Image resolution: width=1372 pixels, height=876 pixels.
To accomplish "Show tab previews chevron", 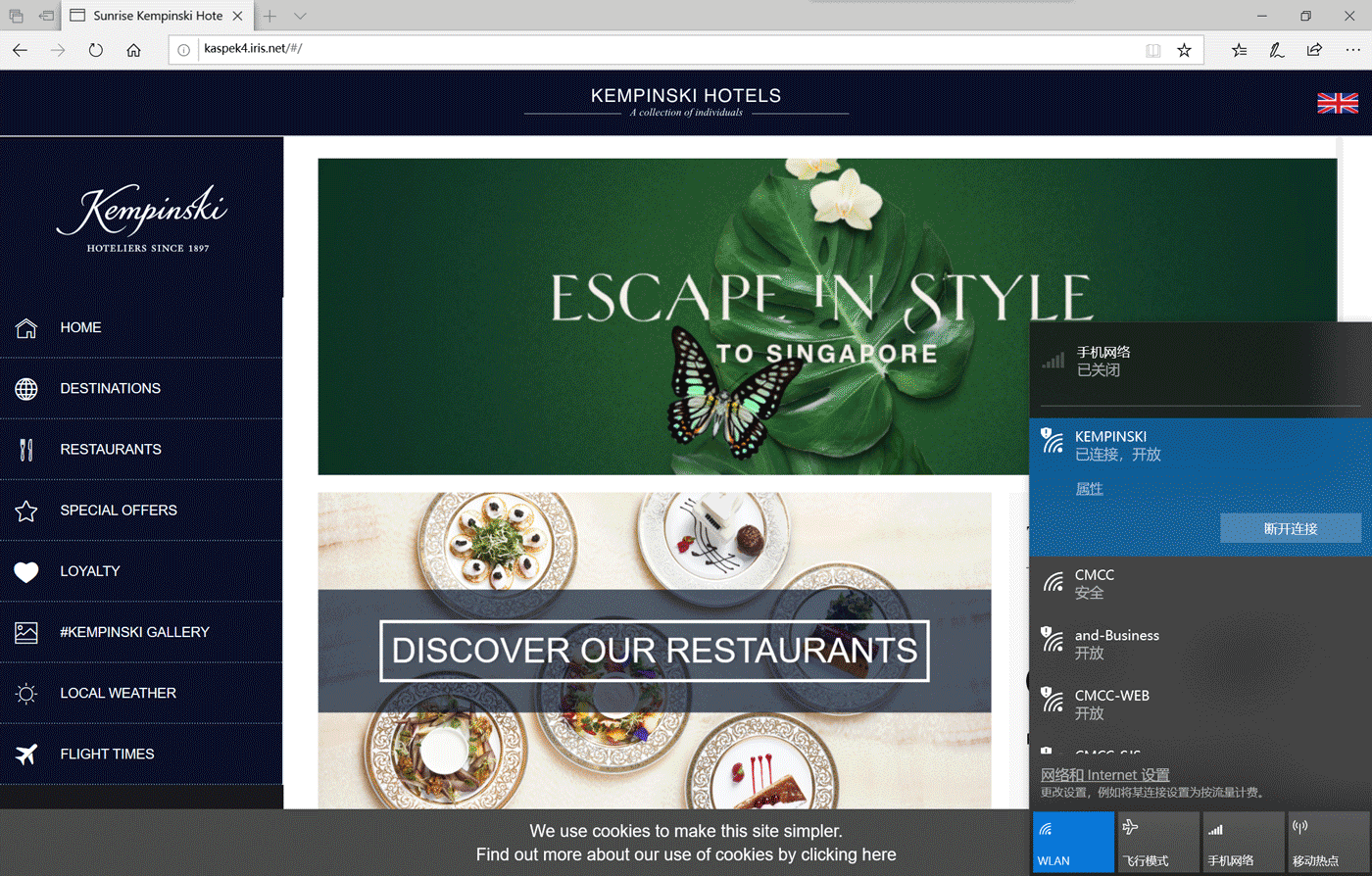I will pos(300,16).
